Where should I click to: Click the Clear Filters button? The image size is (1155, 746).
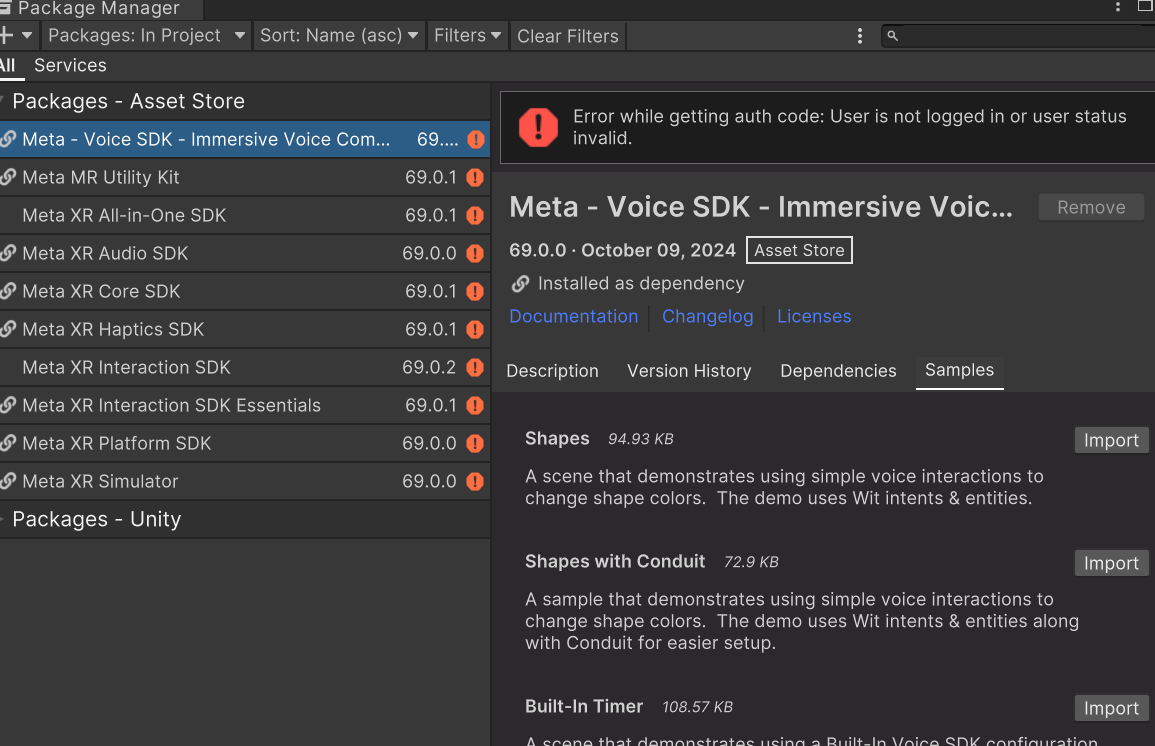point(567,36)
